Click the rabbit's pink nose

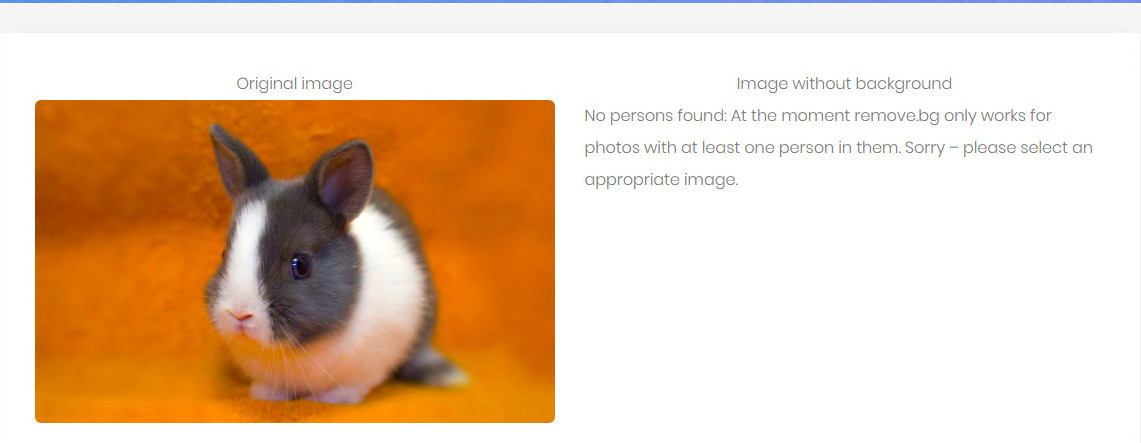[242, 316]
